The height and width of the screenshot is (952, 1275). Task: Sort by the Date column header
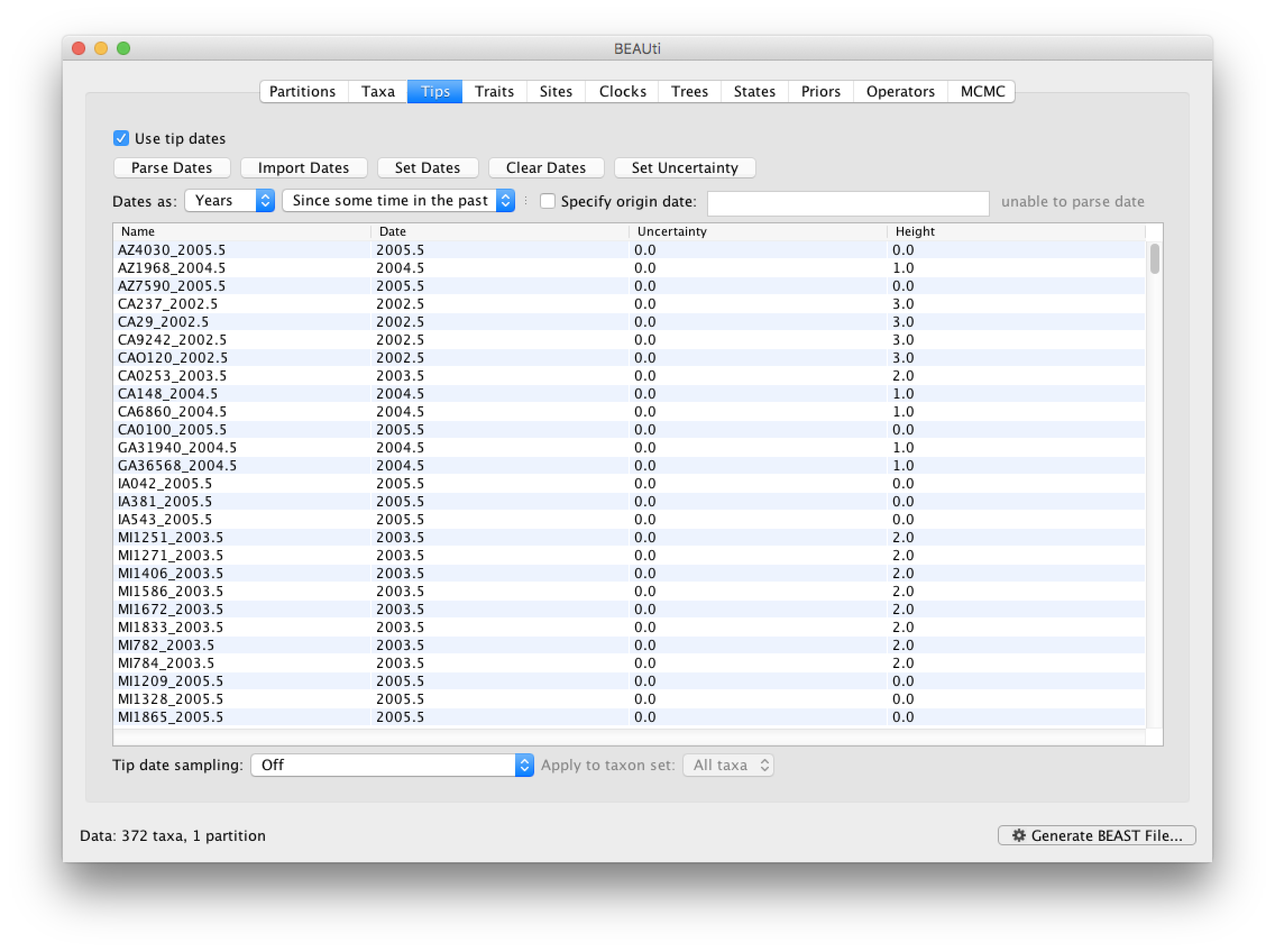pyautogui.click(x=499, y=232)
